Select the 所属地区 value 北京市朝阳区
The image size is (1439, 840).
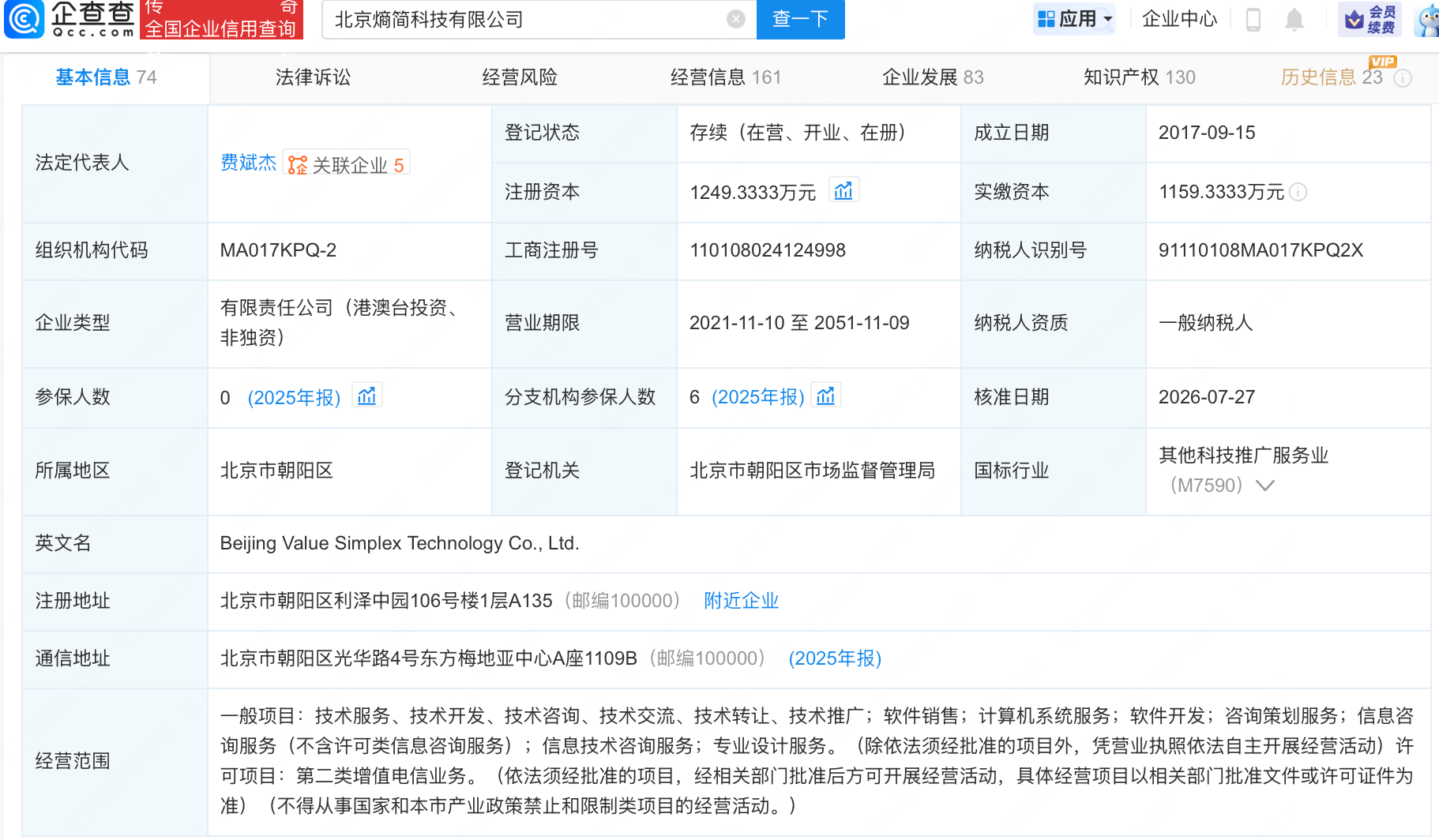276,471
